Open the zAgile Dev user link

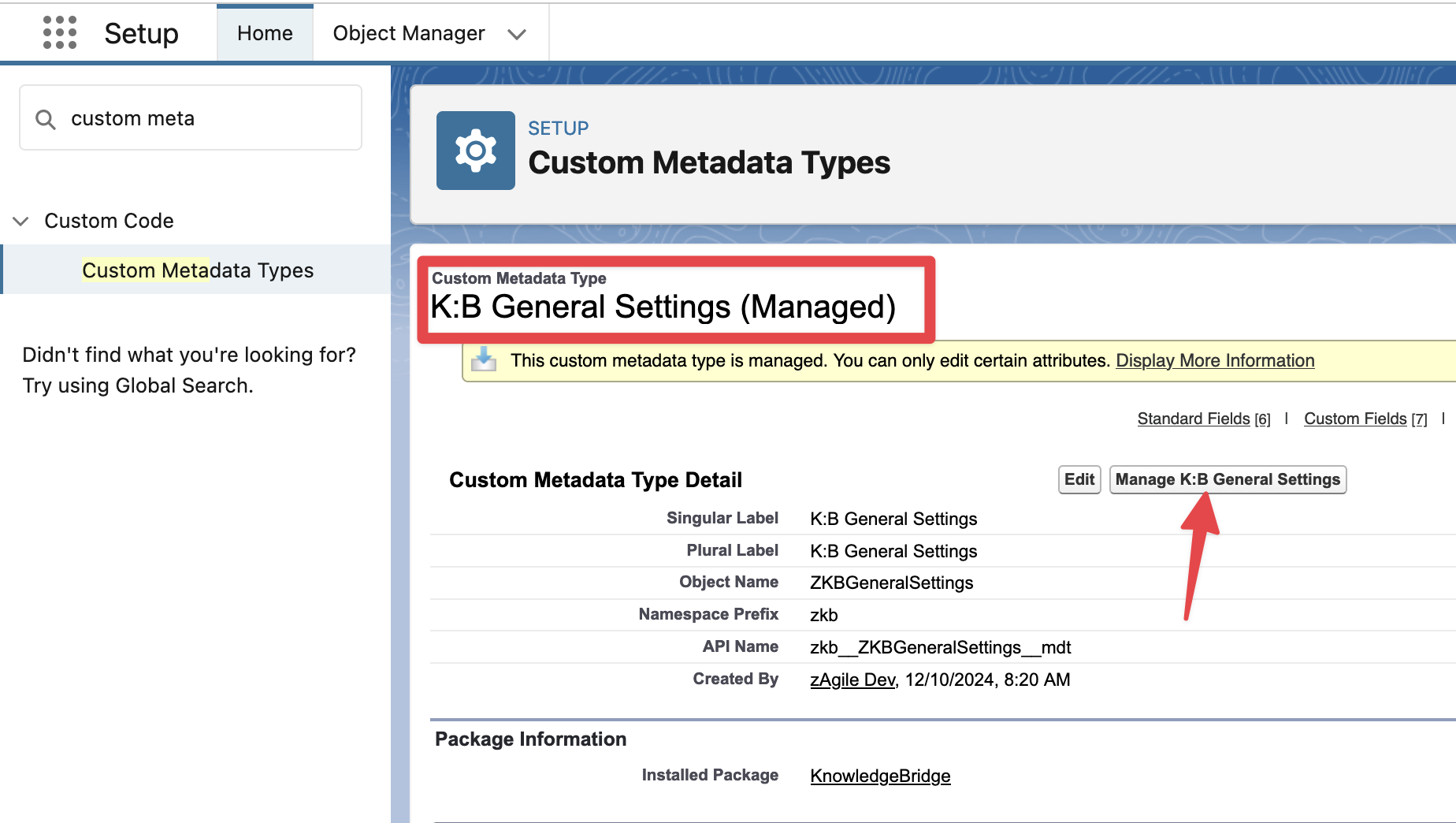(x=852, y=680)
